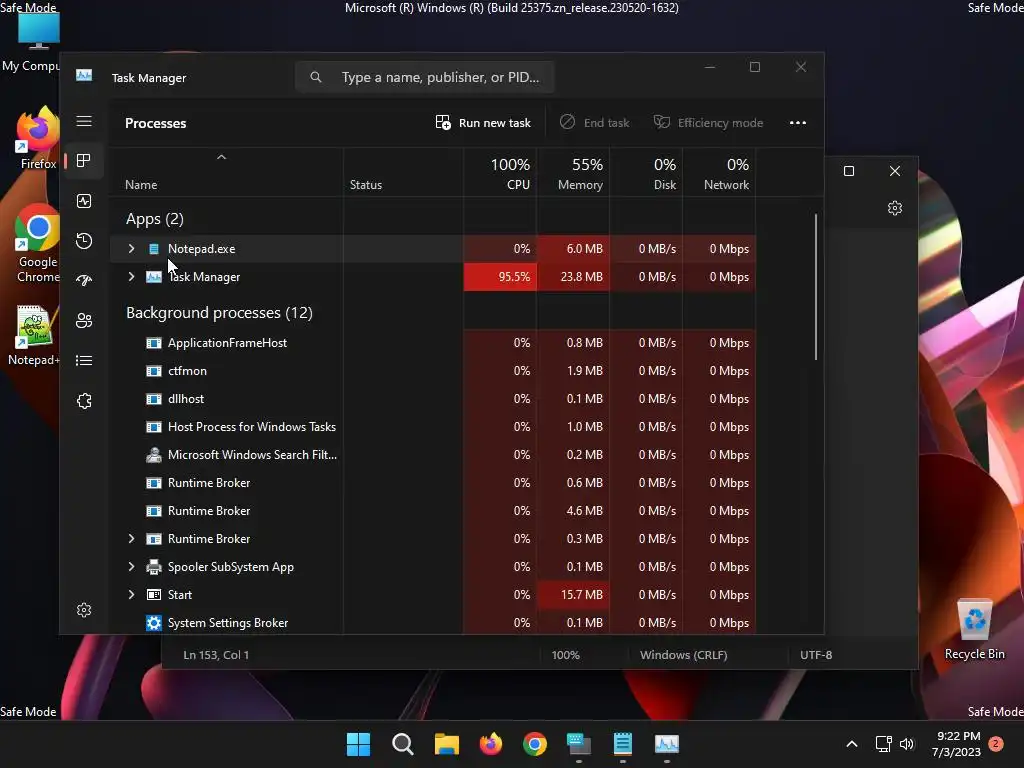Click the 15.7 MB memory cell for Start
The width and height of the screenshot is (1024, 768).
(573, 595)
